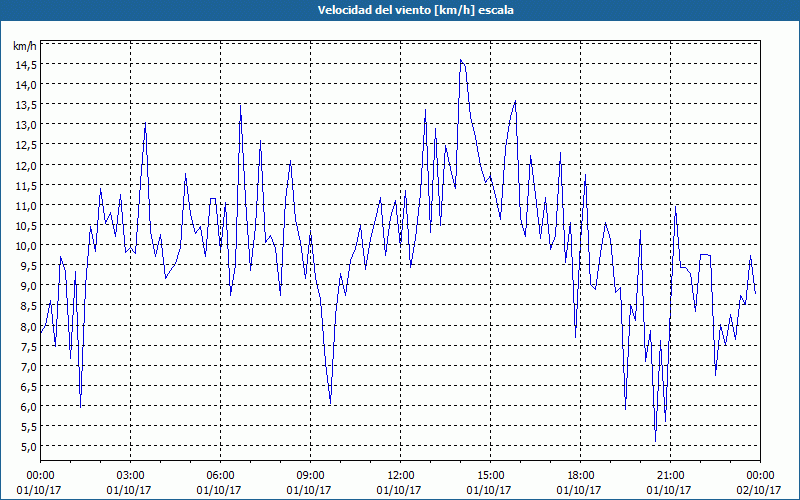Select the '6,5' axis value
Screen dimensions: 800x500
tap(29, 386)
